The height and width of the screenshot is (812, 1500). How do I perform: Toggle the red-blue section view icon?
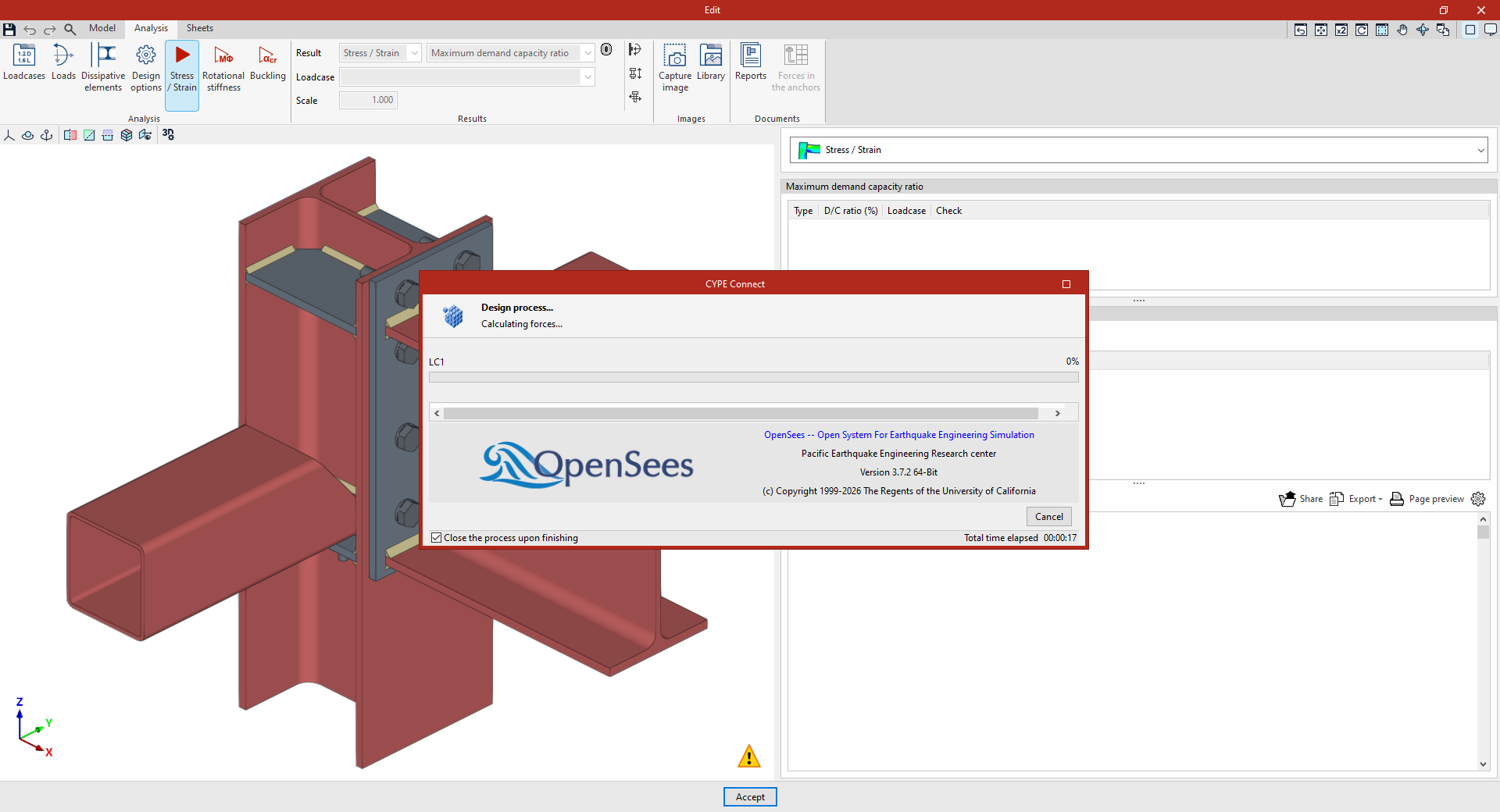(x=70, y=135)
